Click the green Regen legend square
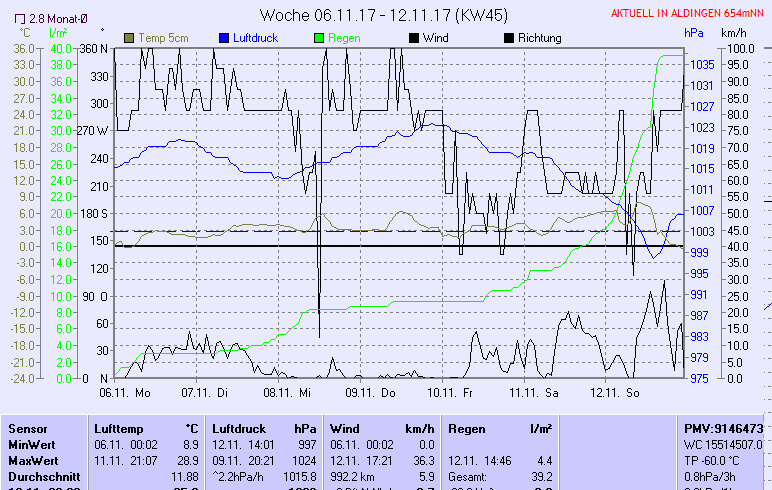Image resolution: width=772 pixels, height=490 pixels. pos(319,38)
